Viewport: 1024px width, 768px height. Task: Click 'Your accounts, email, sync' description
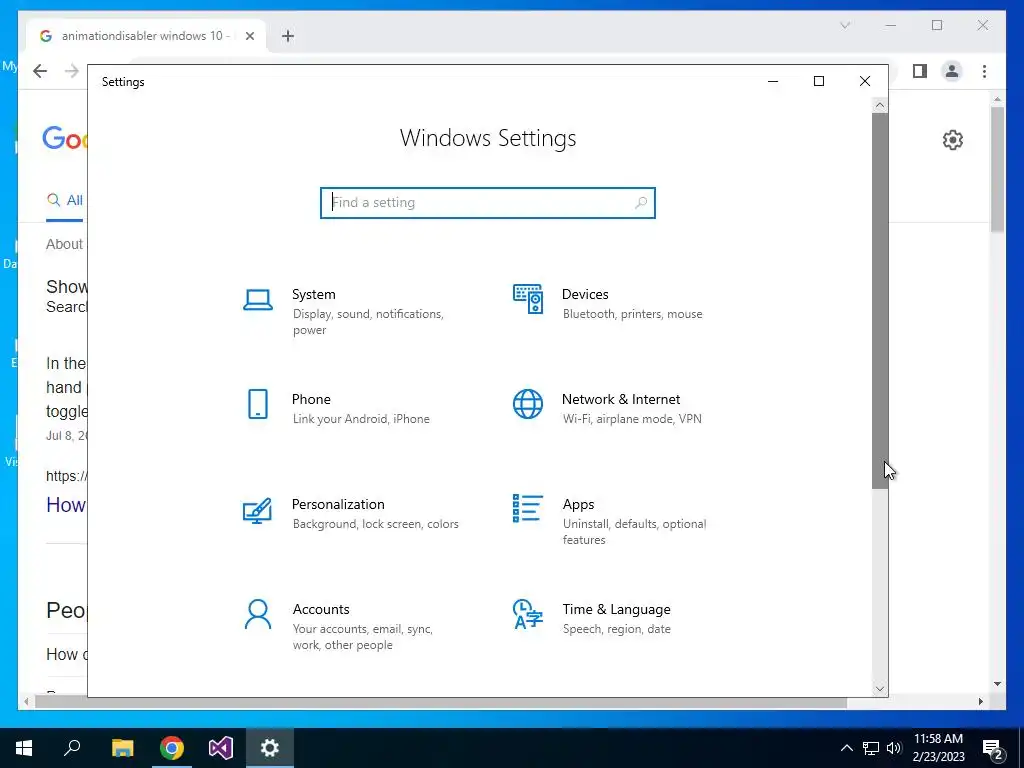point(362,637)
